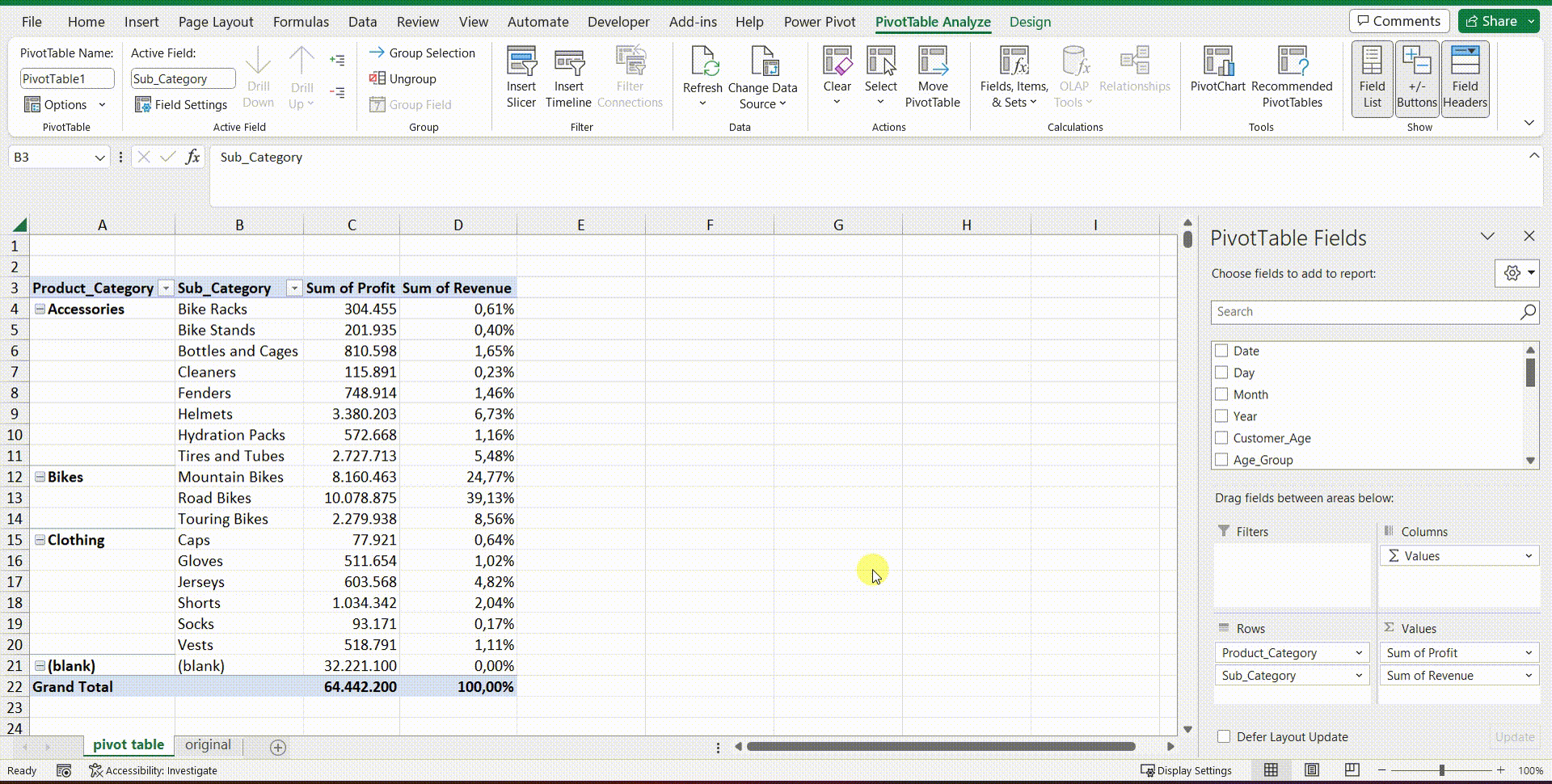Check the Age_Group field checkbox
Screen dimensions: 1552x784
1221,460
